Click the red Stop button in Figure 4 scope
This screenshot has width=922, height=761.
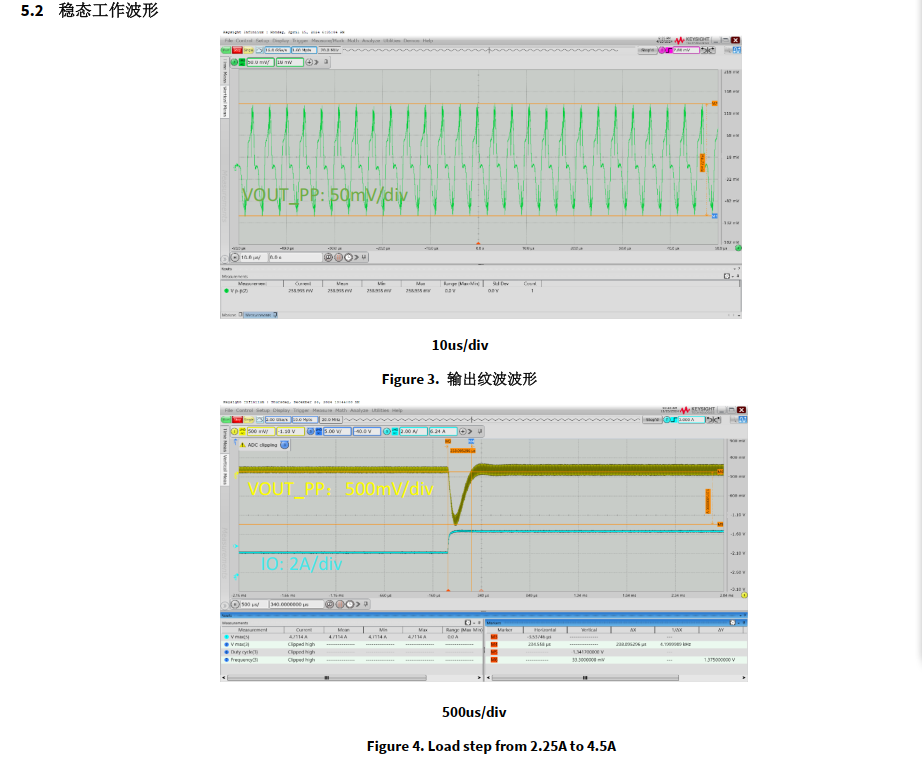pyautogui.click(x=238, y=420)
